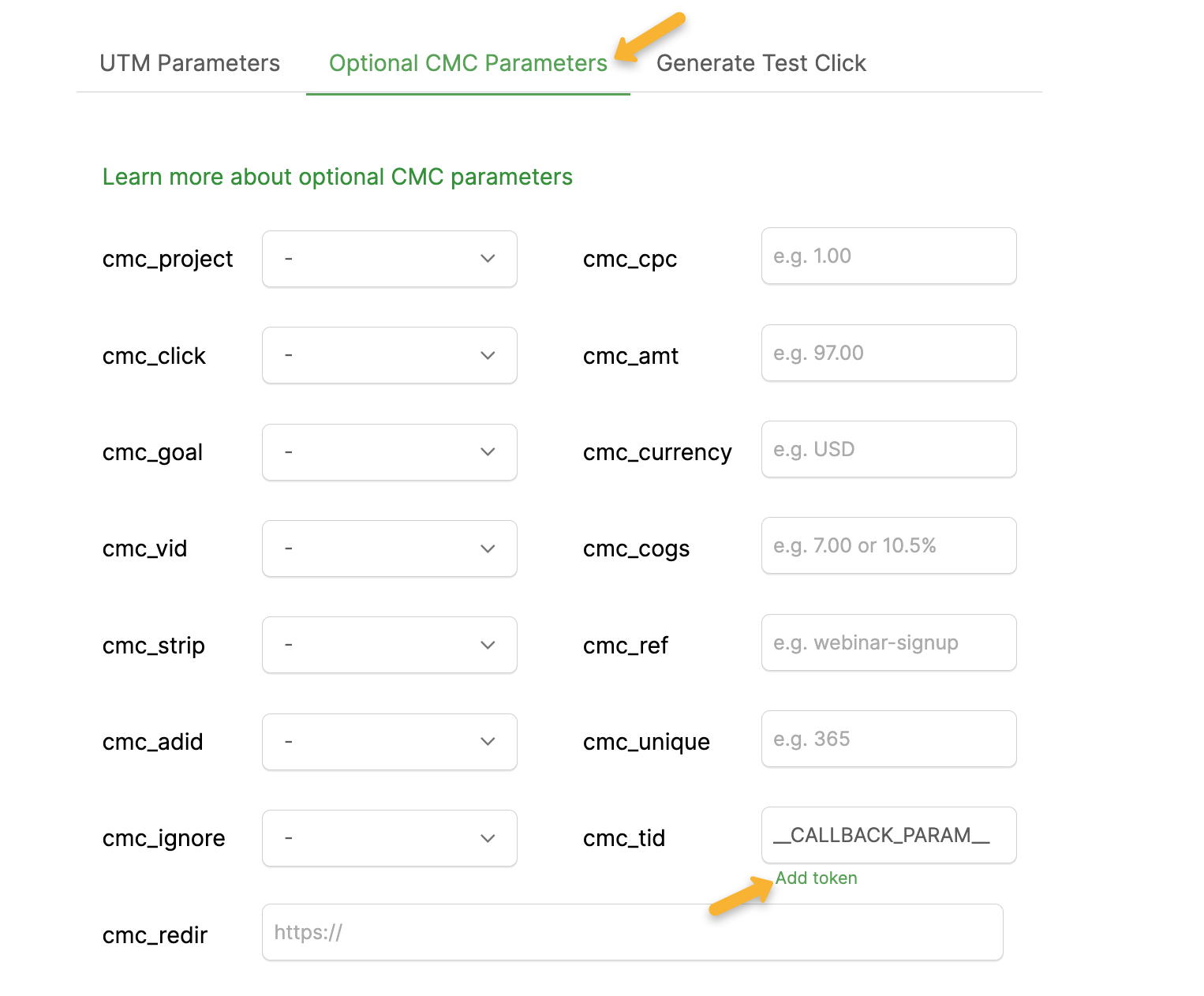Screen dimensions: 1204x996
Task: Click the Add token link
Action: click(816, 878)
